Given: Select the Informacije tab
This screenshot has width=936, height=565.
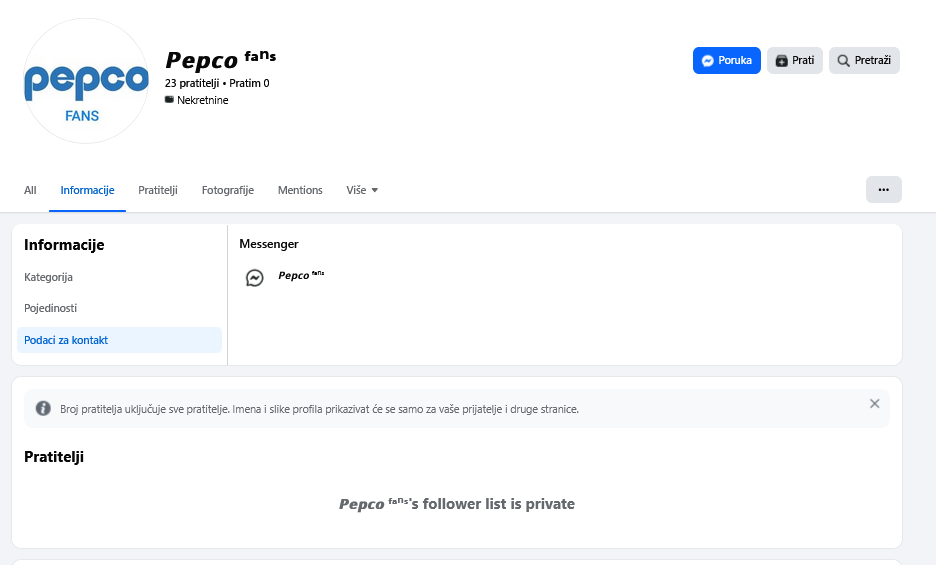Looking at the screenshot, I should (87, 190).
